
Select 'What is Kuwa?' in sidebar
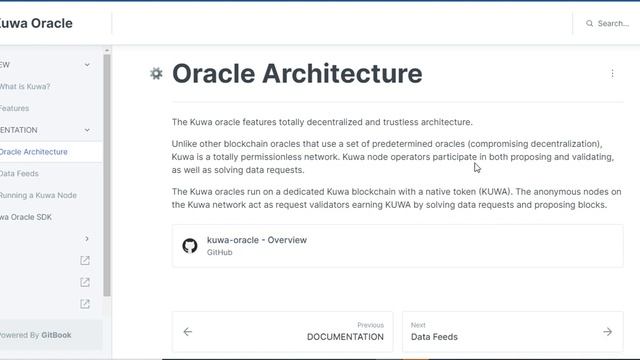coord(25,87)
